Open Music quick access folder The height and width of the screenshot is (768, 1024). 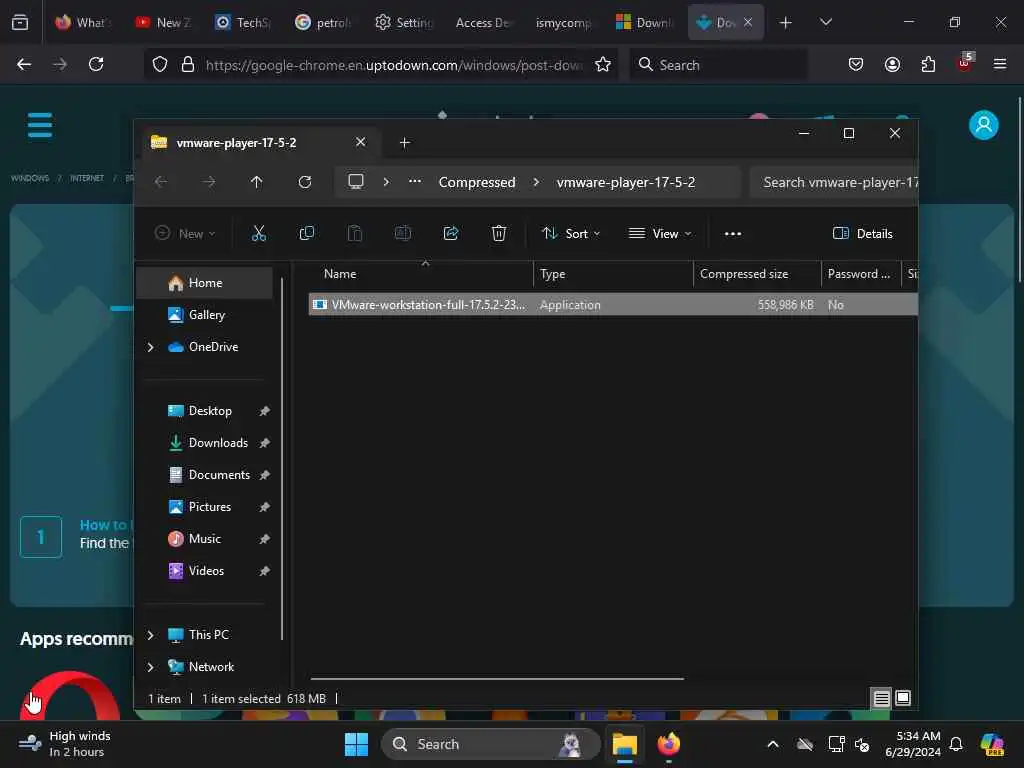(204, 539)
